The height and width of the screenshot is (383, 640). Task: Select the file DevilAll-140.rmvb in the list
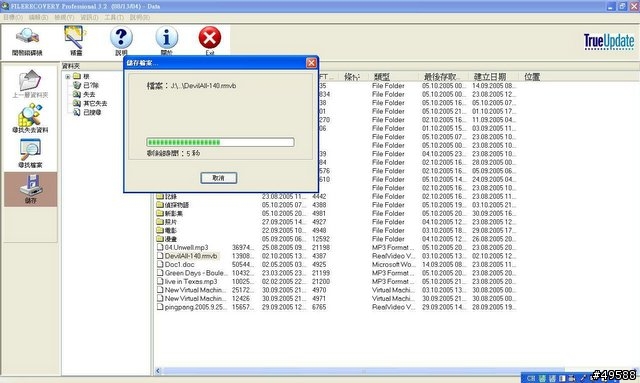(x=187, y=256)
